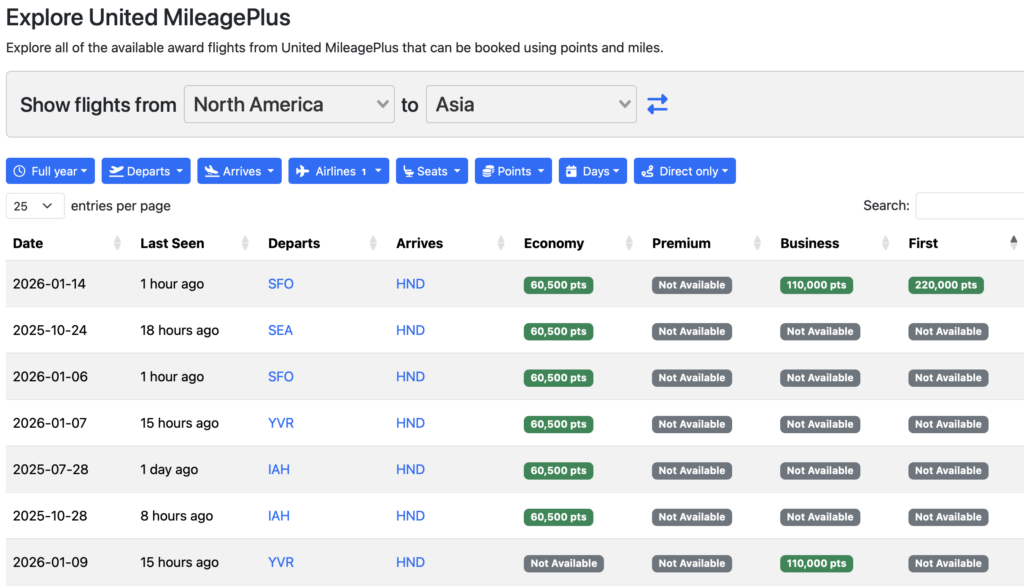Image resolution: width=1024 pixels, height=588 pixels.
Task: Open the HND arrival airport link
Action: coord(410,284)
